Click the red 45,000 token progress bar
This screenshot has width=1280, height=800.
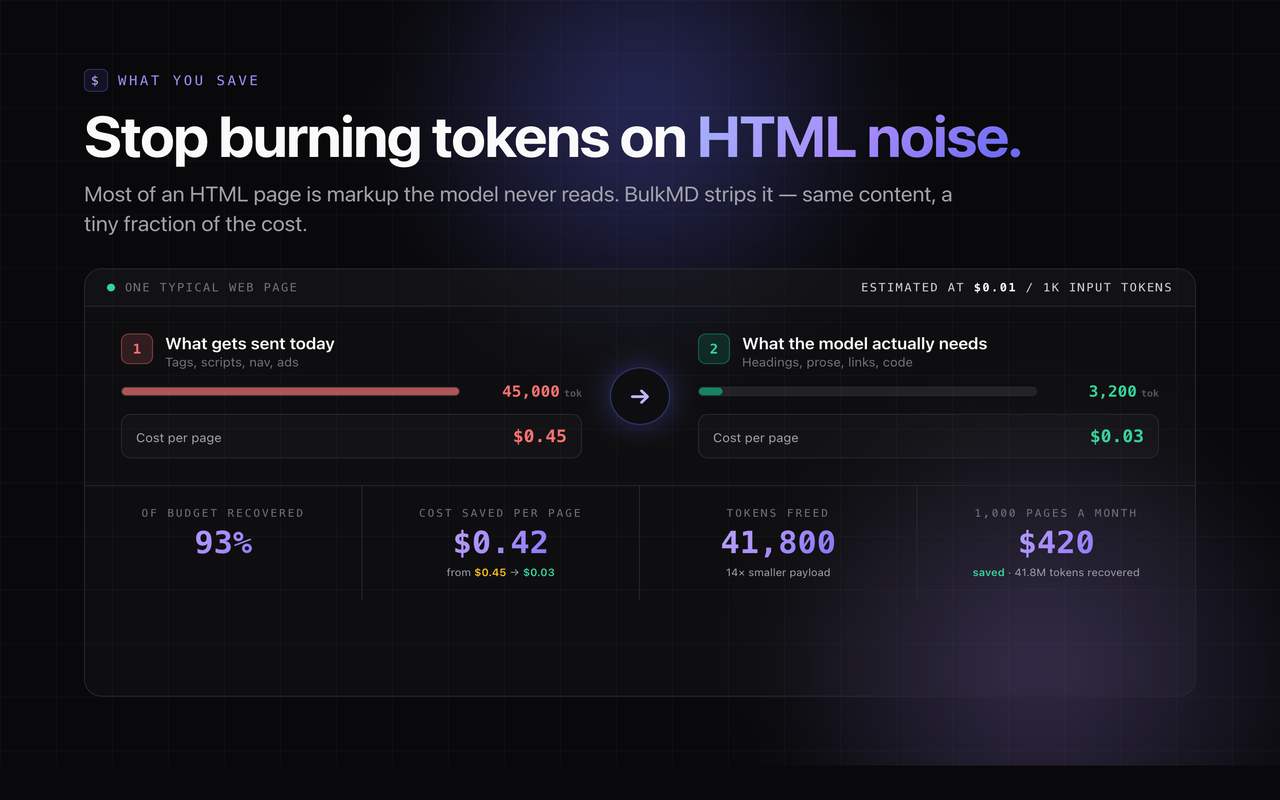[x=290, y=391]
